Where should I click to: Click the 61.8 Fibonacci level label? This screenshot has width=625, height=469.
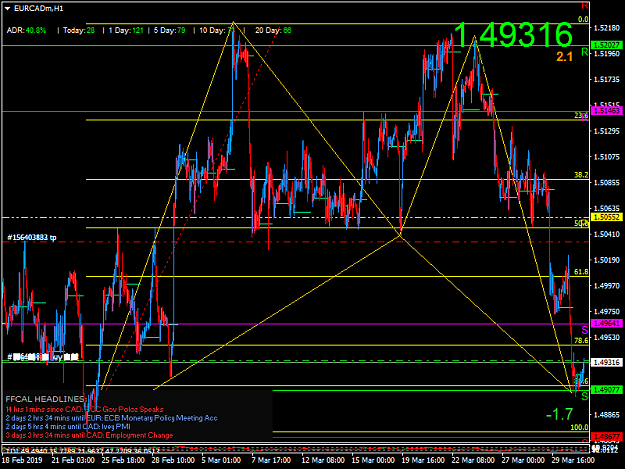click(581, 272)
